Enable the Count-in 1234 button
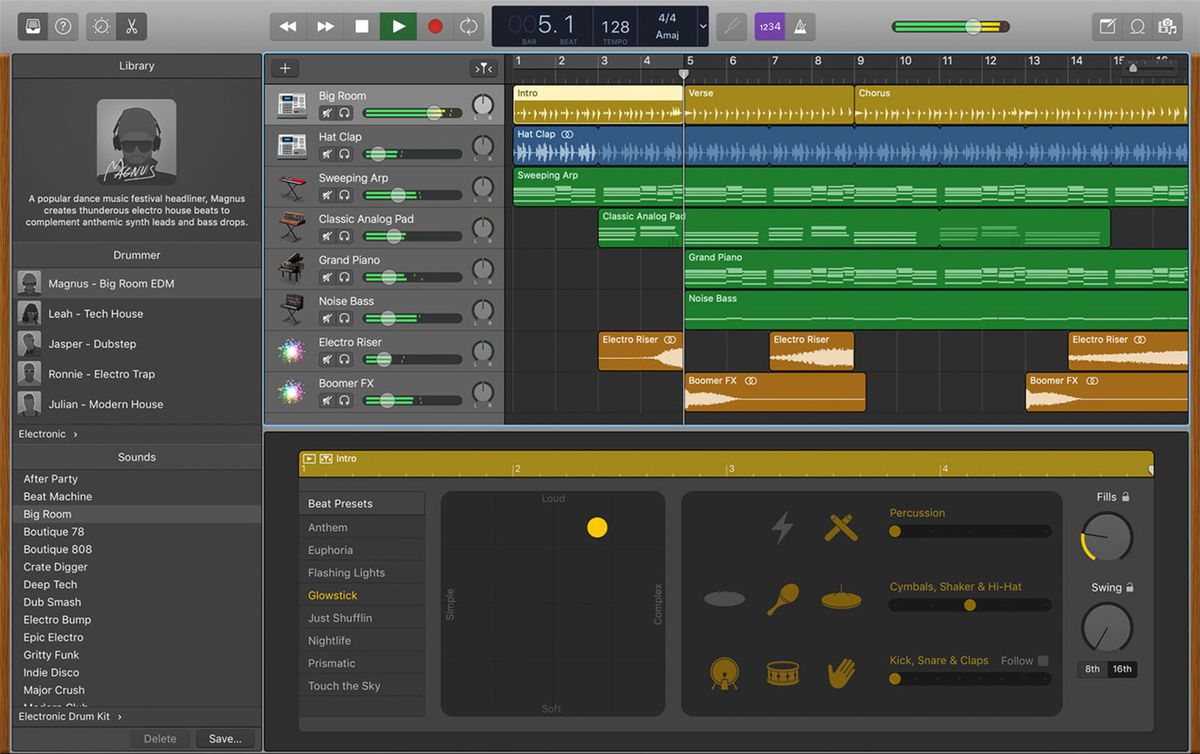Image resolution: width=1200 pixels, height=754 pixels. pyautogui.click(x=768, y=25)
